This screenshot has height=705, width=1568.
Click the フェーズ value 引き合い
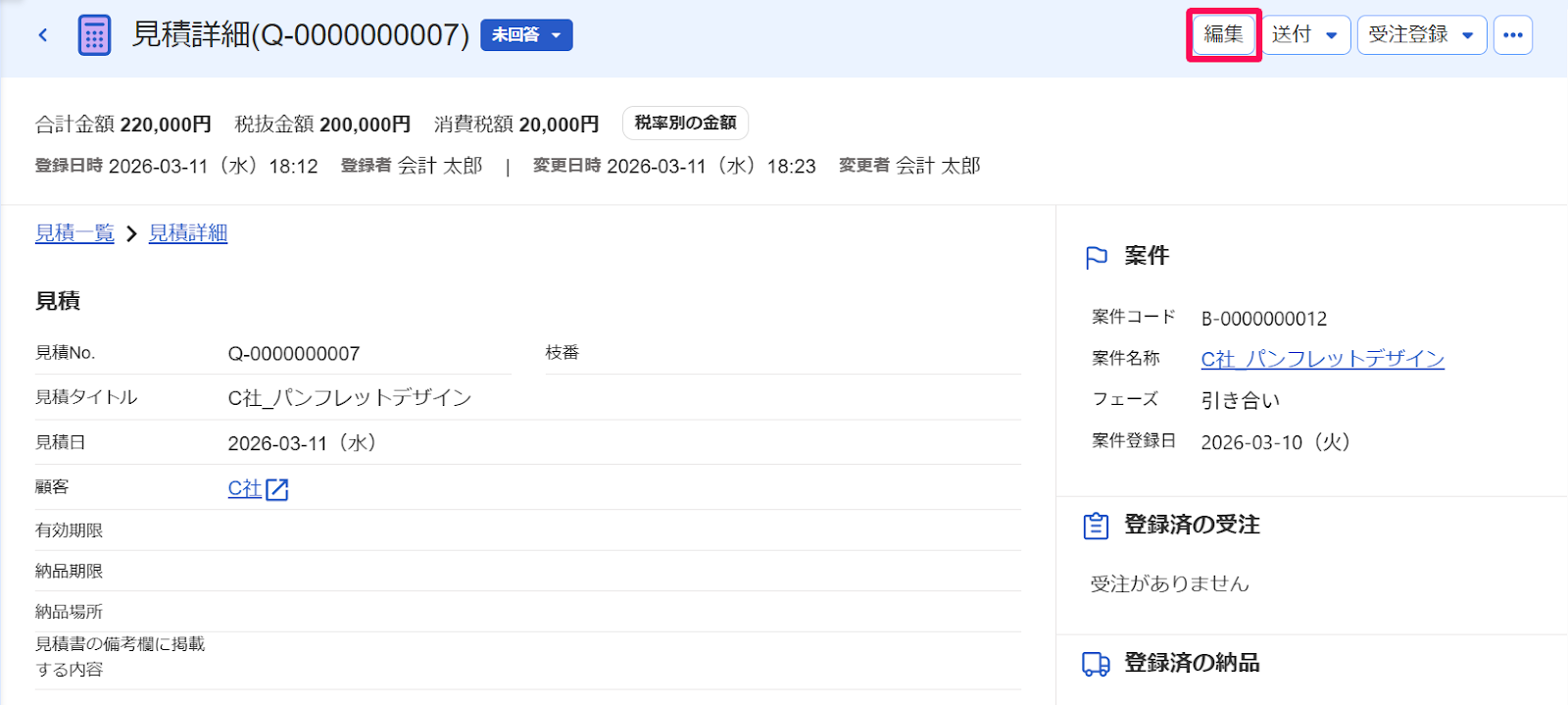(x=1241, y=400)
